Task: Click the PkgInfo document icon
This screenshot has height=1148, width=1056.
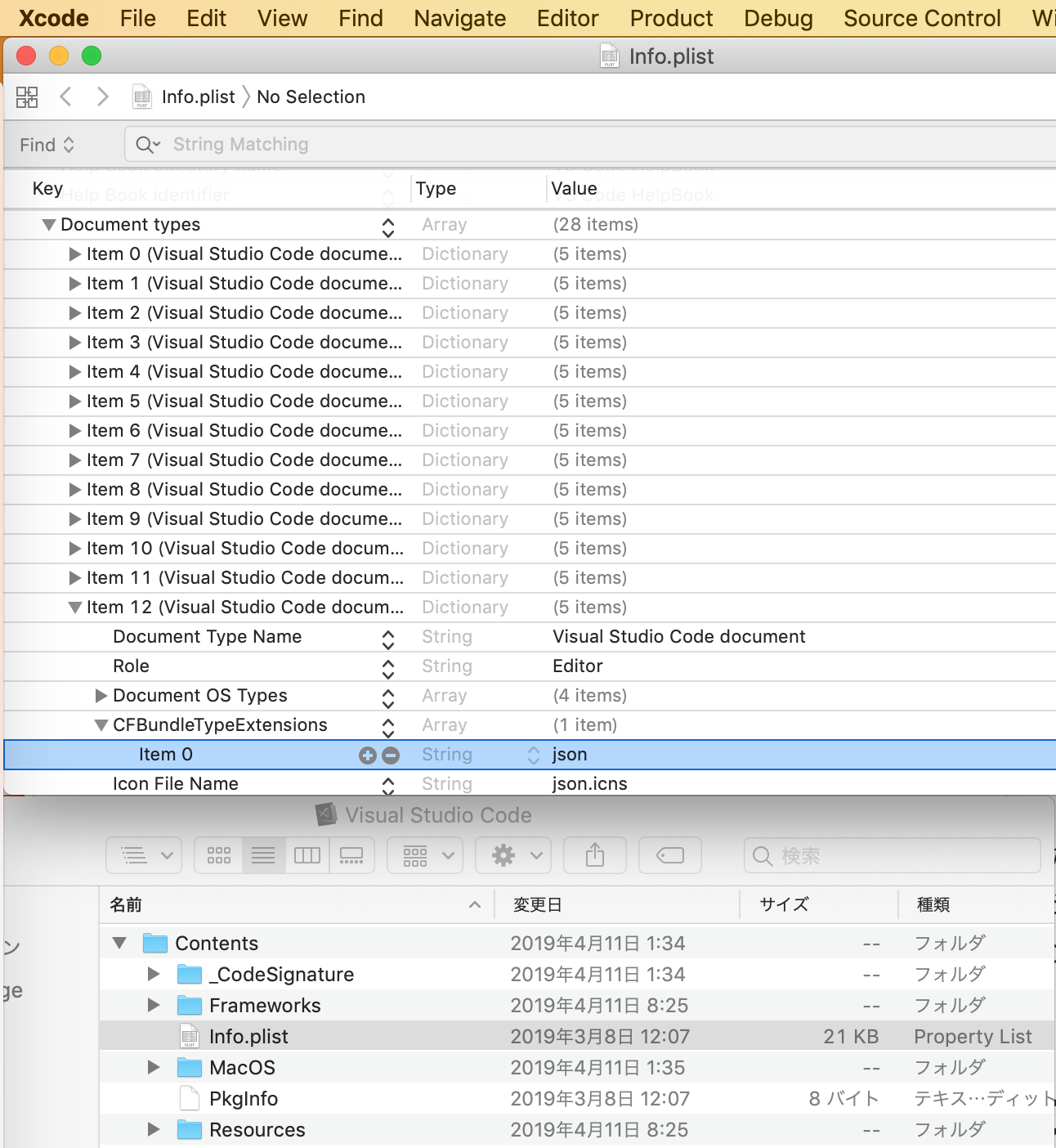Action: (190, 1099)
